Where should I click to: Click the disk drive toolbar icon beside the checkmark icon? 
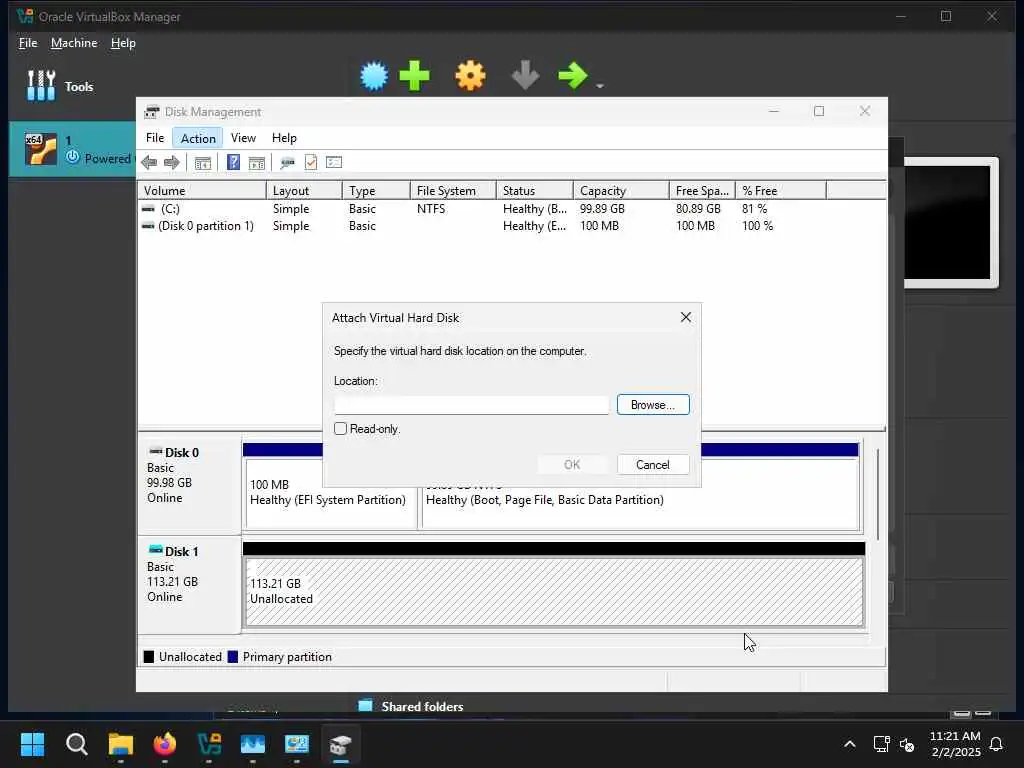287,163
